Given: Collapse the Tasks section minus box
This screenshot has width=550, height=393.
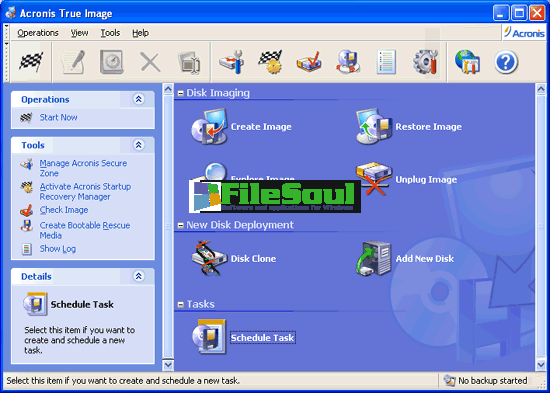Looking at the screenshot, I should pos(181,305).
